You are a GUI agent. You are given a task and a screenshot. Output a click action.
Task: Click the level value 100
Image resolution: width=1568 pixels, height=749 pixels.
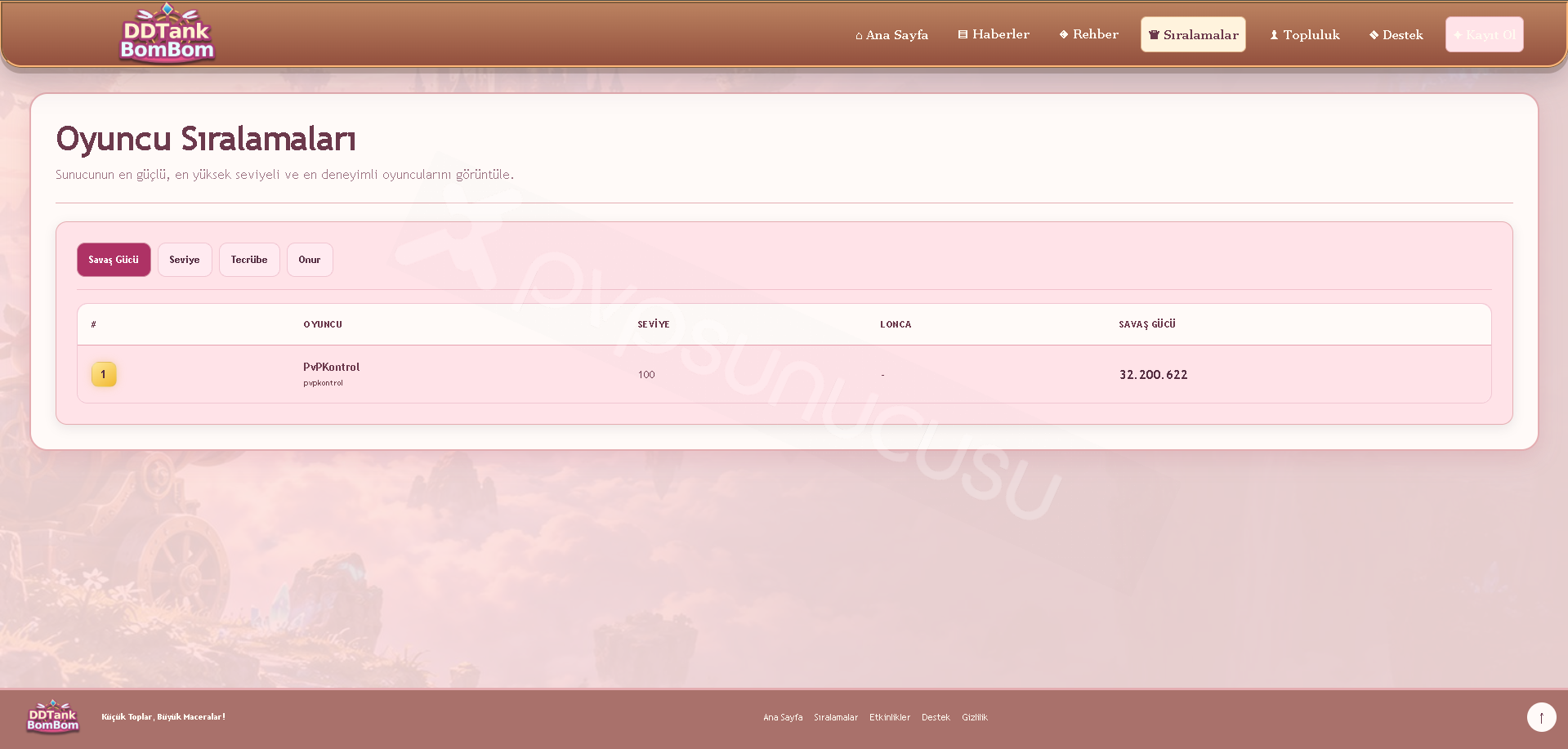point(646,375)
